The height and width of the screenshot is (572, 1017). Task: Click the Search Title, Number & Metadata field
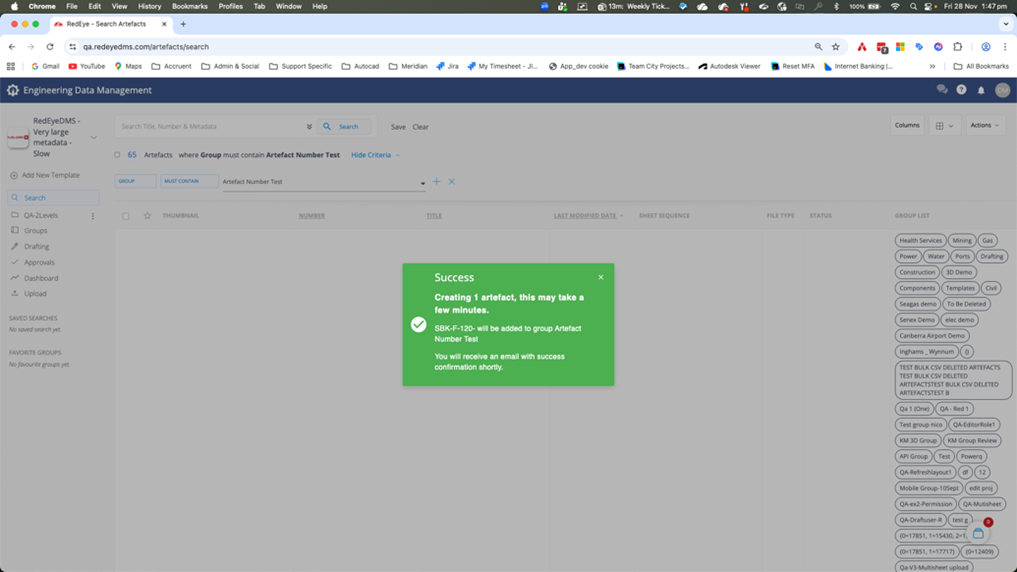[x=210, y=127]
